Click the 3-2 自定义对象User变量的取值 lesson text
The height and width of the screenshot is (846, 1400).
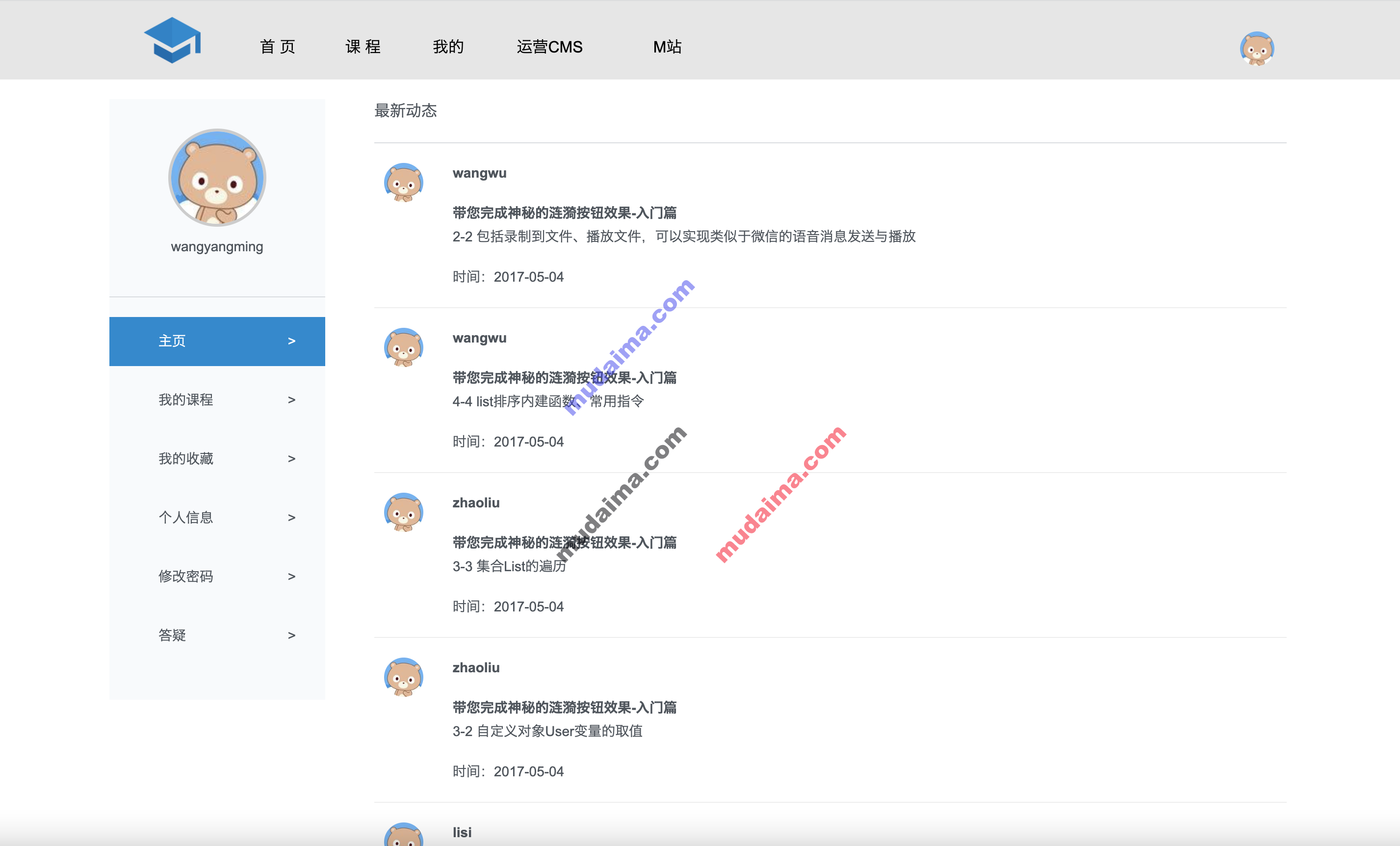tap(548, 731)
